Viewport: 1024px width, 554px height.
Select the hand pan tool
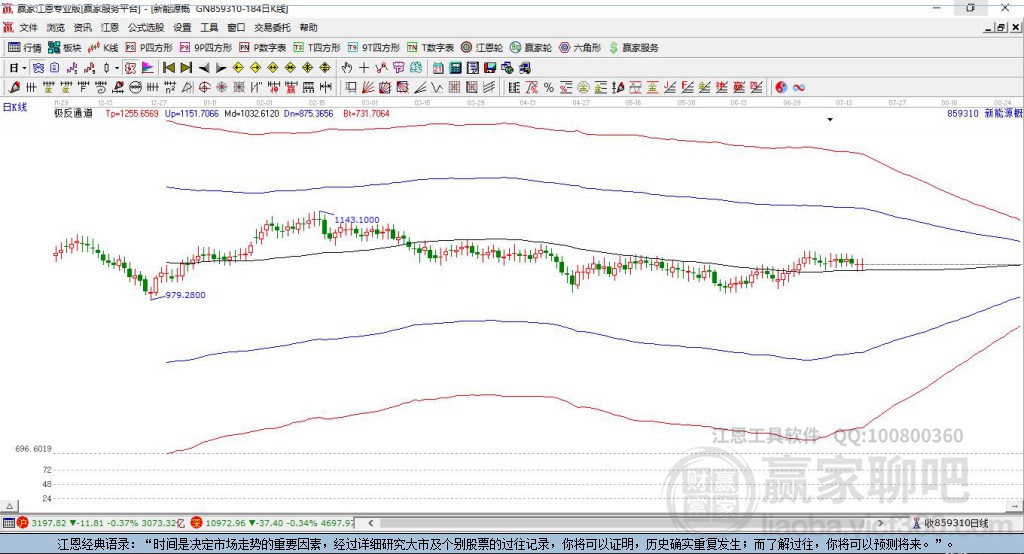tap(347, 68)
